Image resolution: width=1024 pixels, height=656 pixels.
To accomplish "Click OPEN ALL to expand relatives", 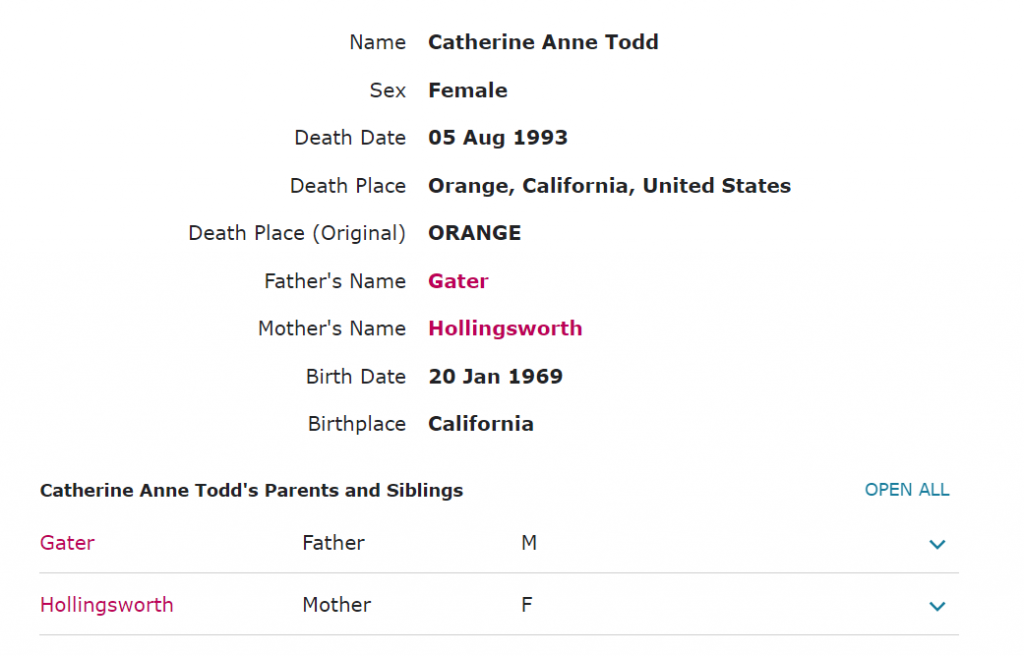I will pyautogui.click(x=906, y=490).
